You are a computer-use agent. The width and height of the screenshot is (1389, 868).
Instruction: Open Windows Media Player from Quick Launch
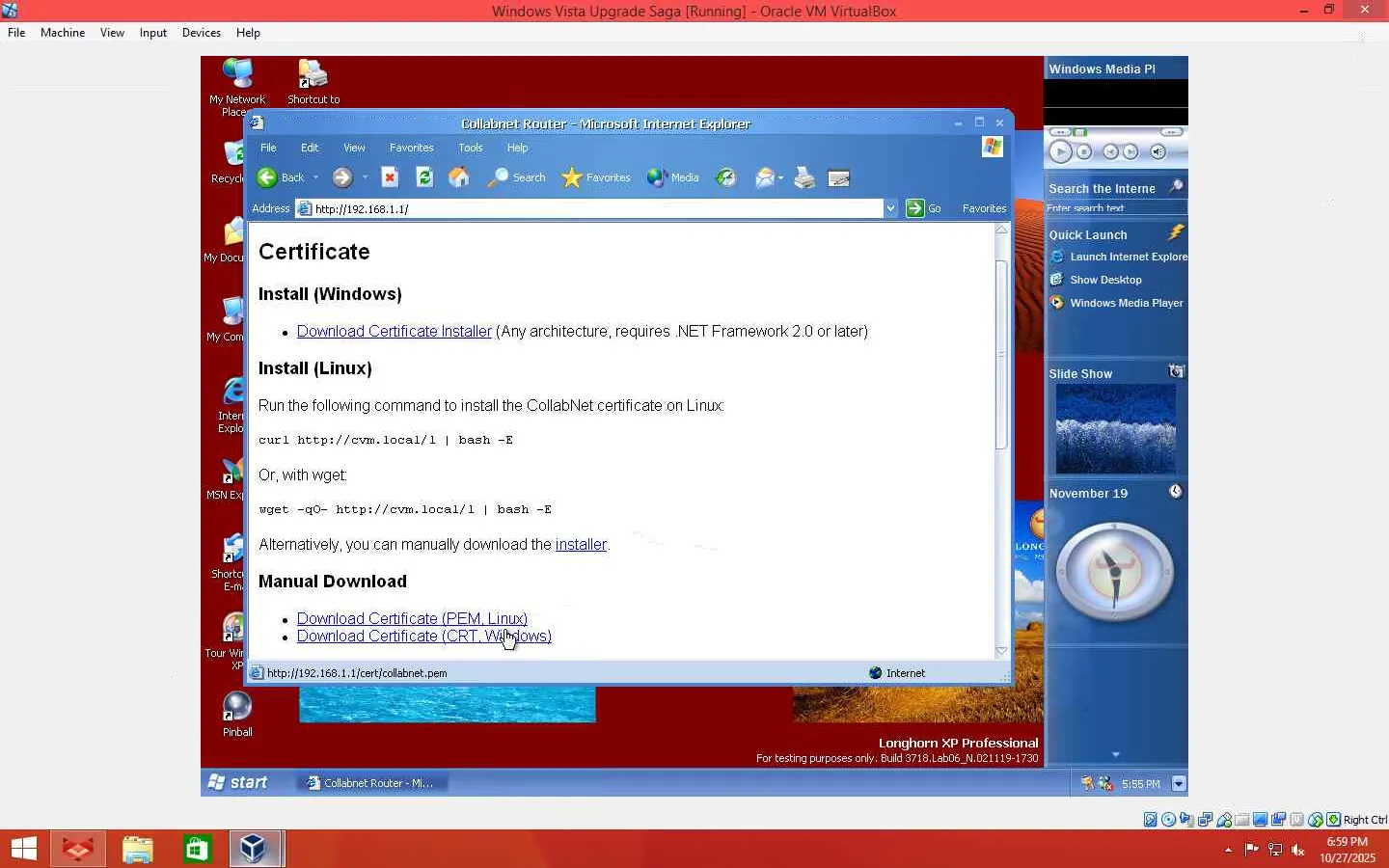click(x=1116, y=303)
